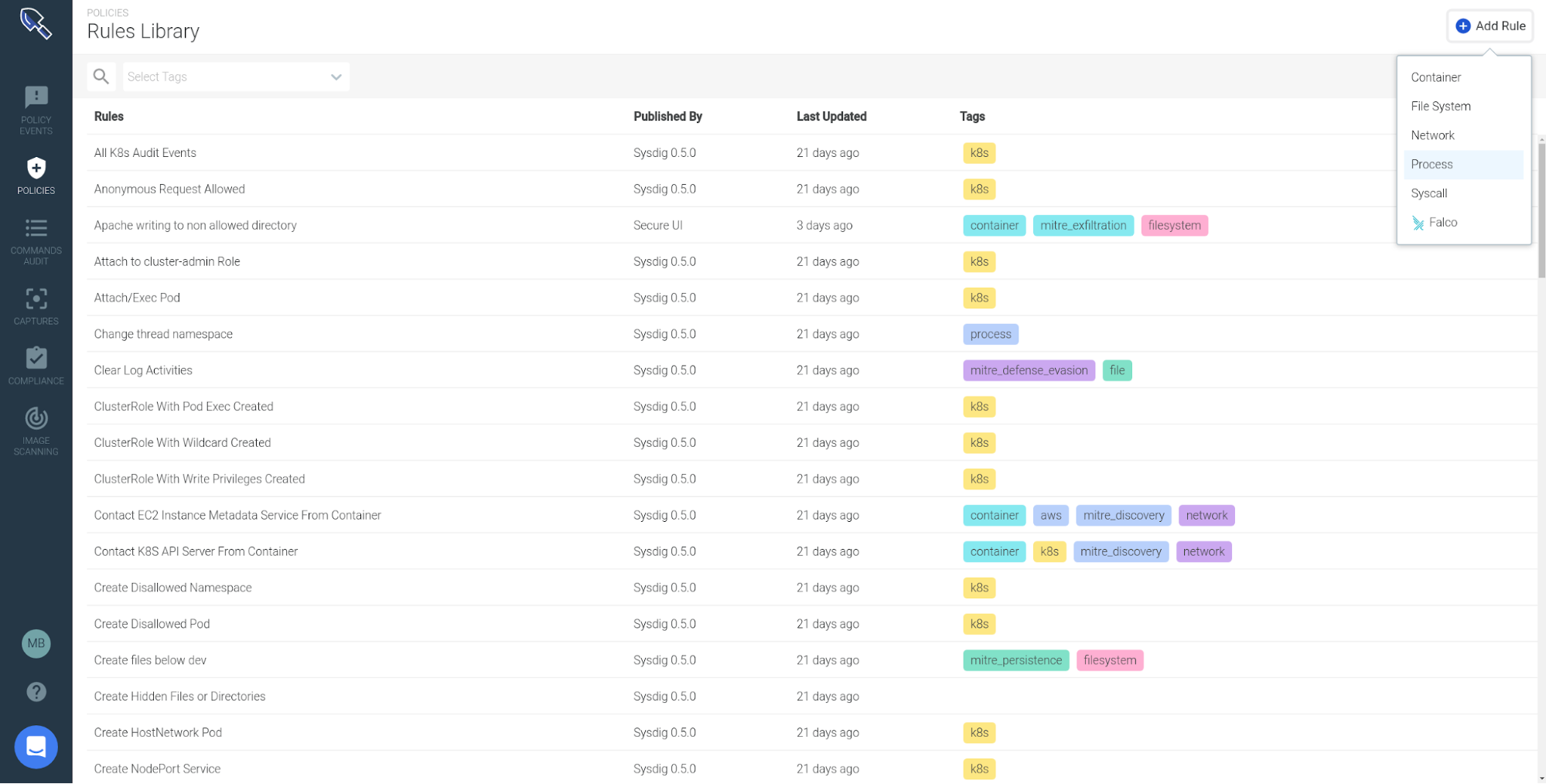This screenshot has height=784, width=1546.
Task: Choose Syscall rule type
Action: pyautogui.click(x=1462, y=193)
